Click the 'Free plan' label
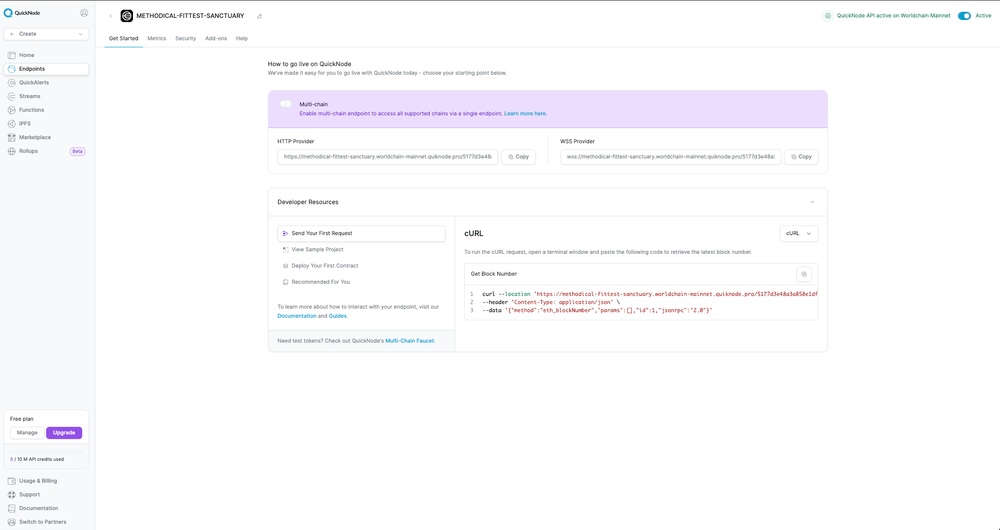The width and height of the screenshot is (1000, 530). coord(22,419)
